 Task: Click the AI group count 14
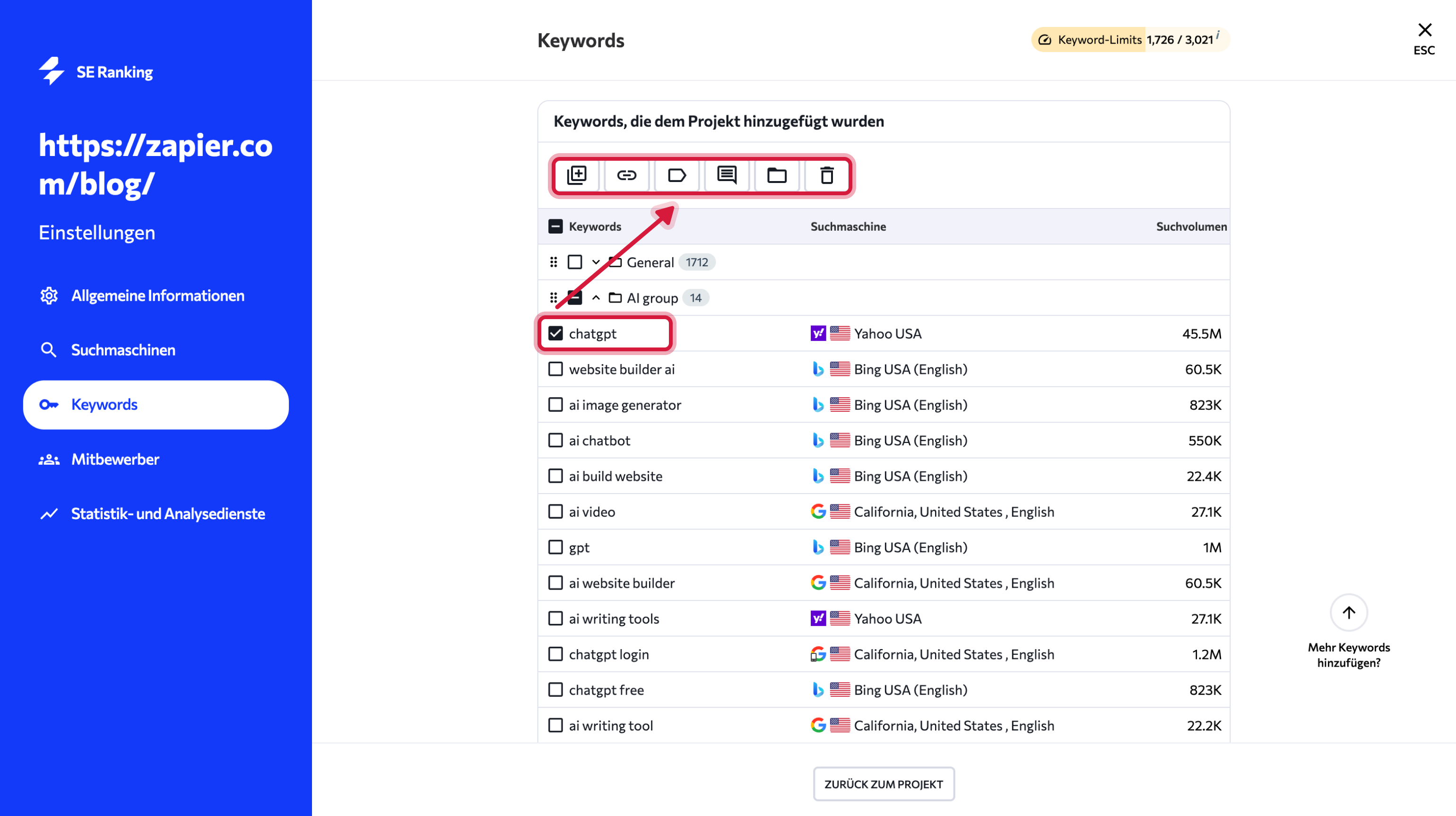coord(695,298)
